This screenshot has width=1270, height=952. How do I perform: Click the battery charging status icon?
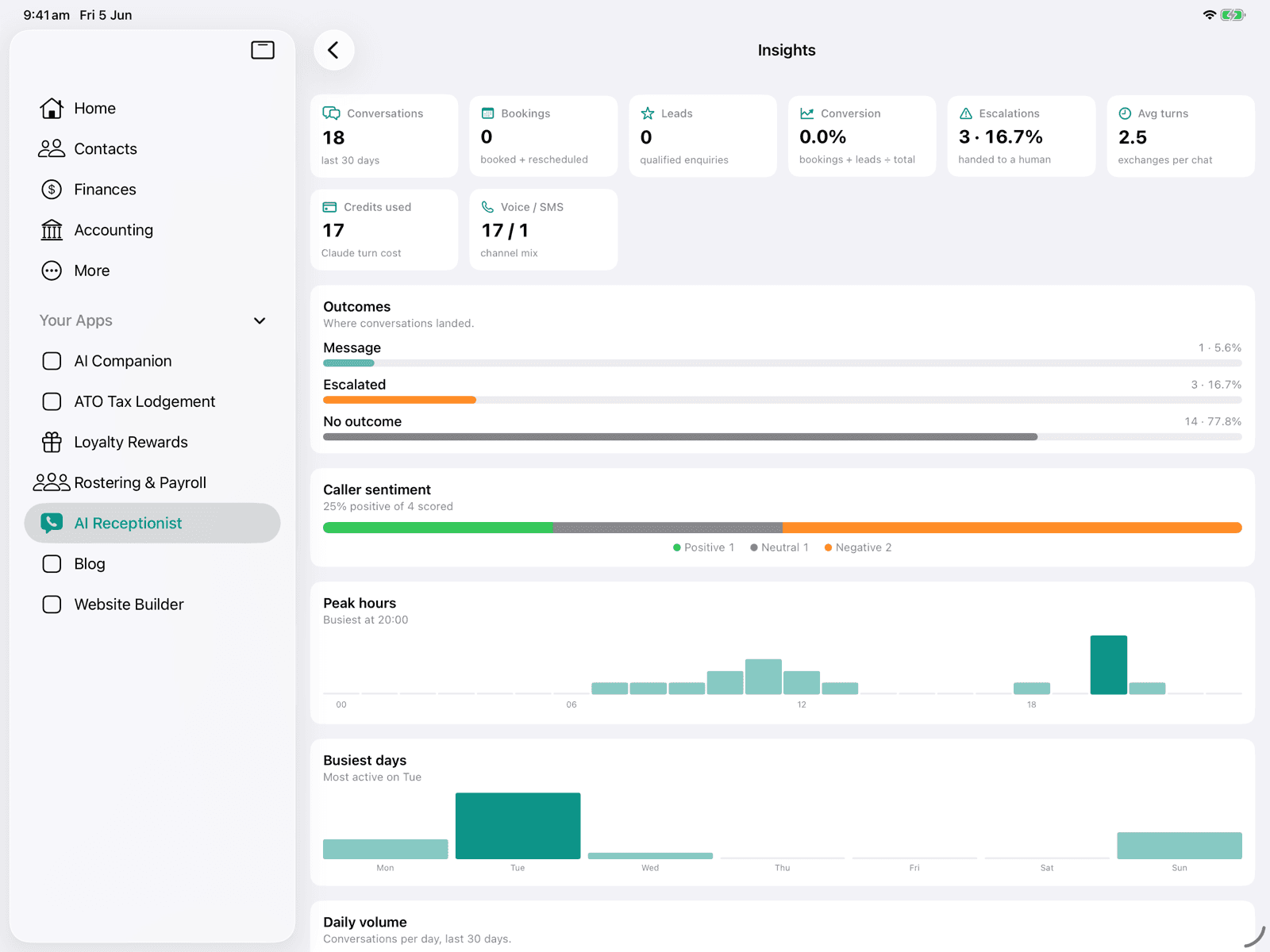(1233, 15)
